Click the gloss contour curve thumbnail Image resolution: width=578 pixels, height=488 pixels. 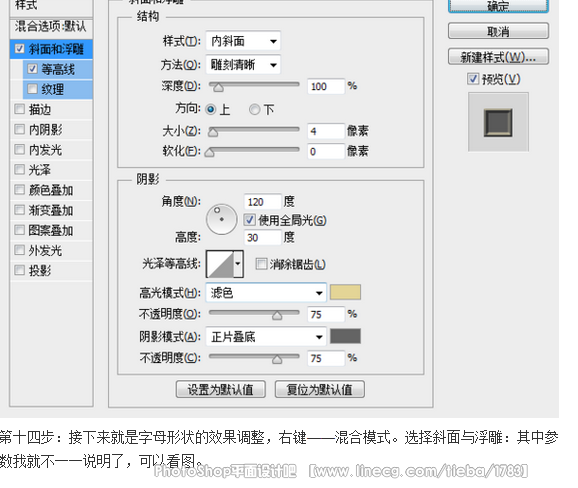click(x=220, y=264)
